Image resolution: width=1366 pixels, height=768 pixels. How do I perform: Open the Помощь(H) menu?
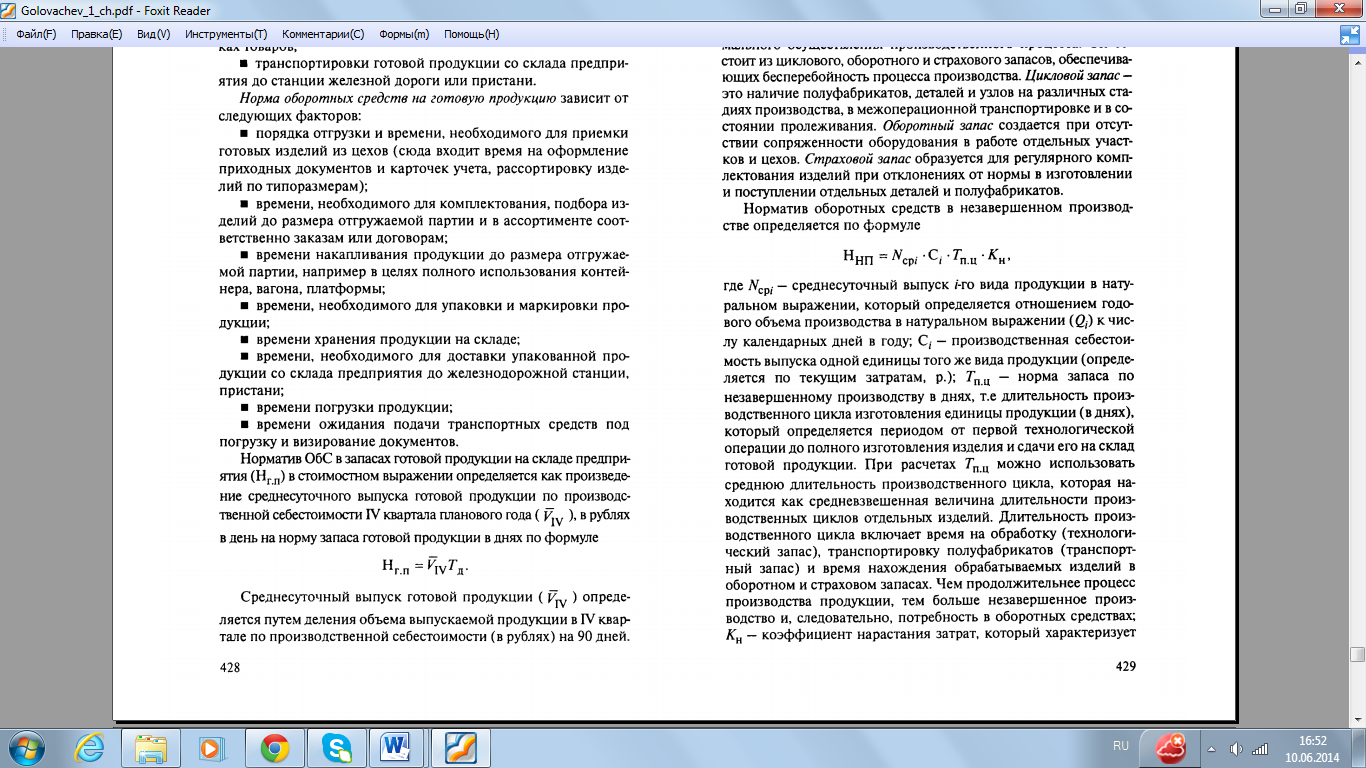(471, 34)
